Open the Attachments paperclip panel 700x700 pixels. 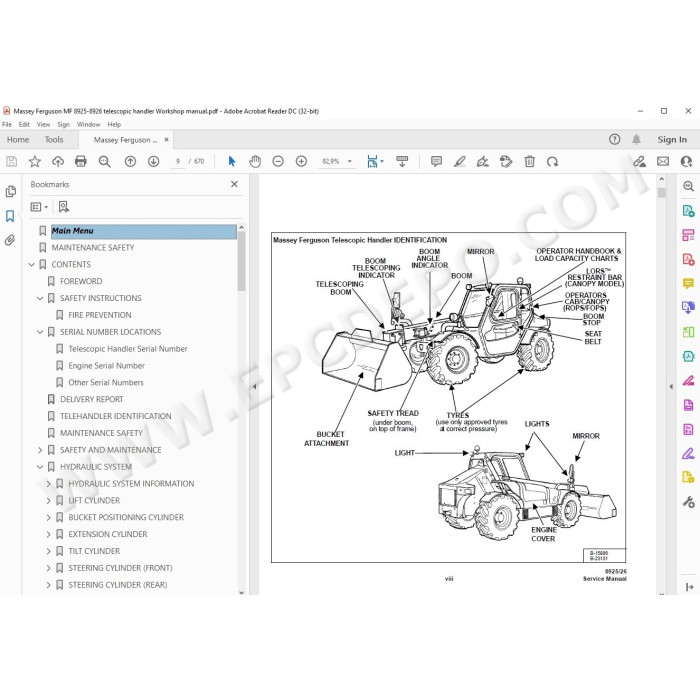point(10,240)
